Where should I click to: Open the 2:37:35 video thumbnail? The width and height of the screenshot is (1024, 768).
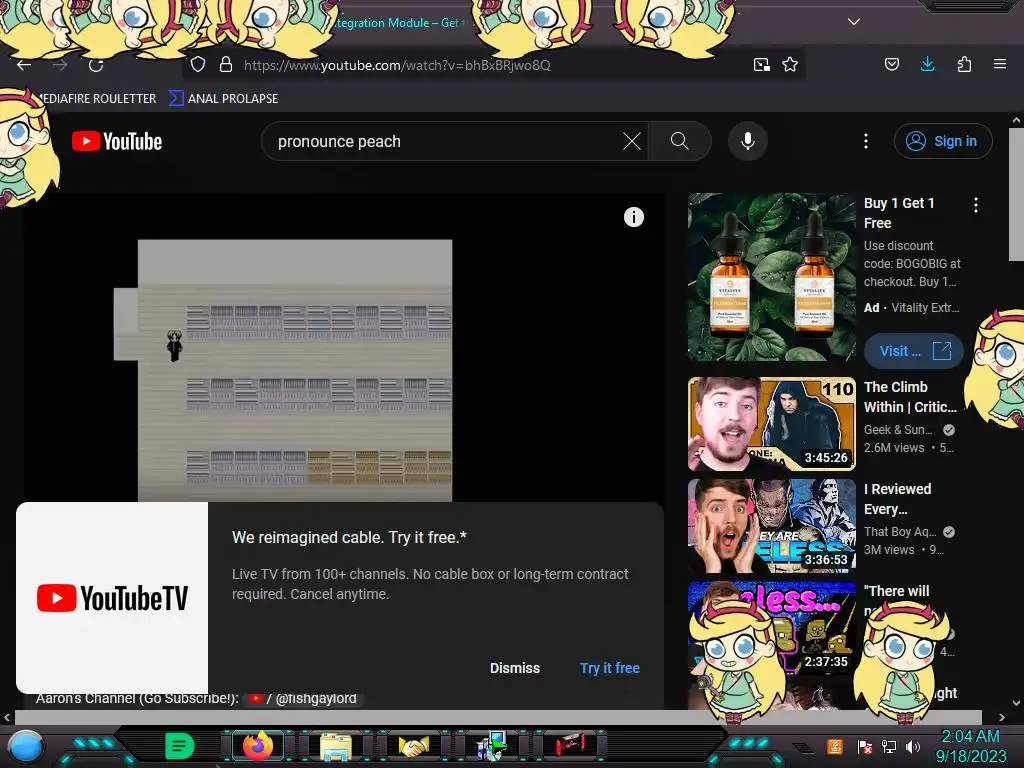click(771, 628)
